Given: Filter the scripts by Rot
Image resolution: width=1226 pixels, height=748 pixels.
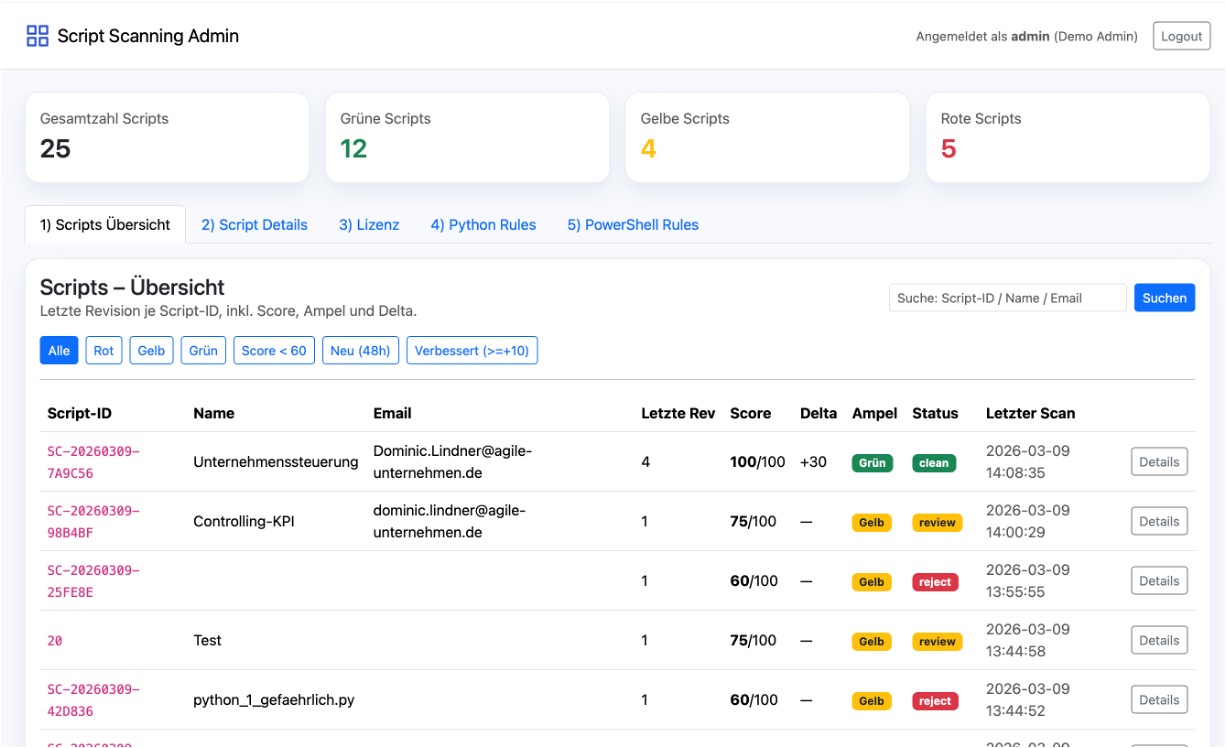Looking at the screenshot, I should tap(104, 351).
